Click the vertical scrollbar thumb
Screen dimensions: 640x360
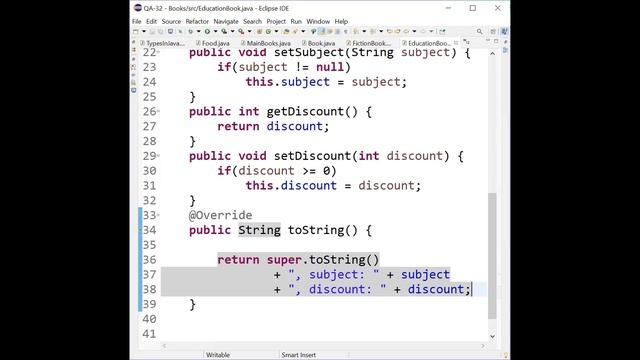pyautogui.click(x=492, y=256)
